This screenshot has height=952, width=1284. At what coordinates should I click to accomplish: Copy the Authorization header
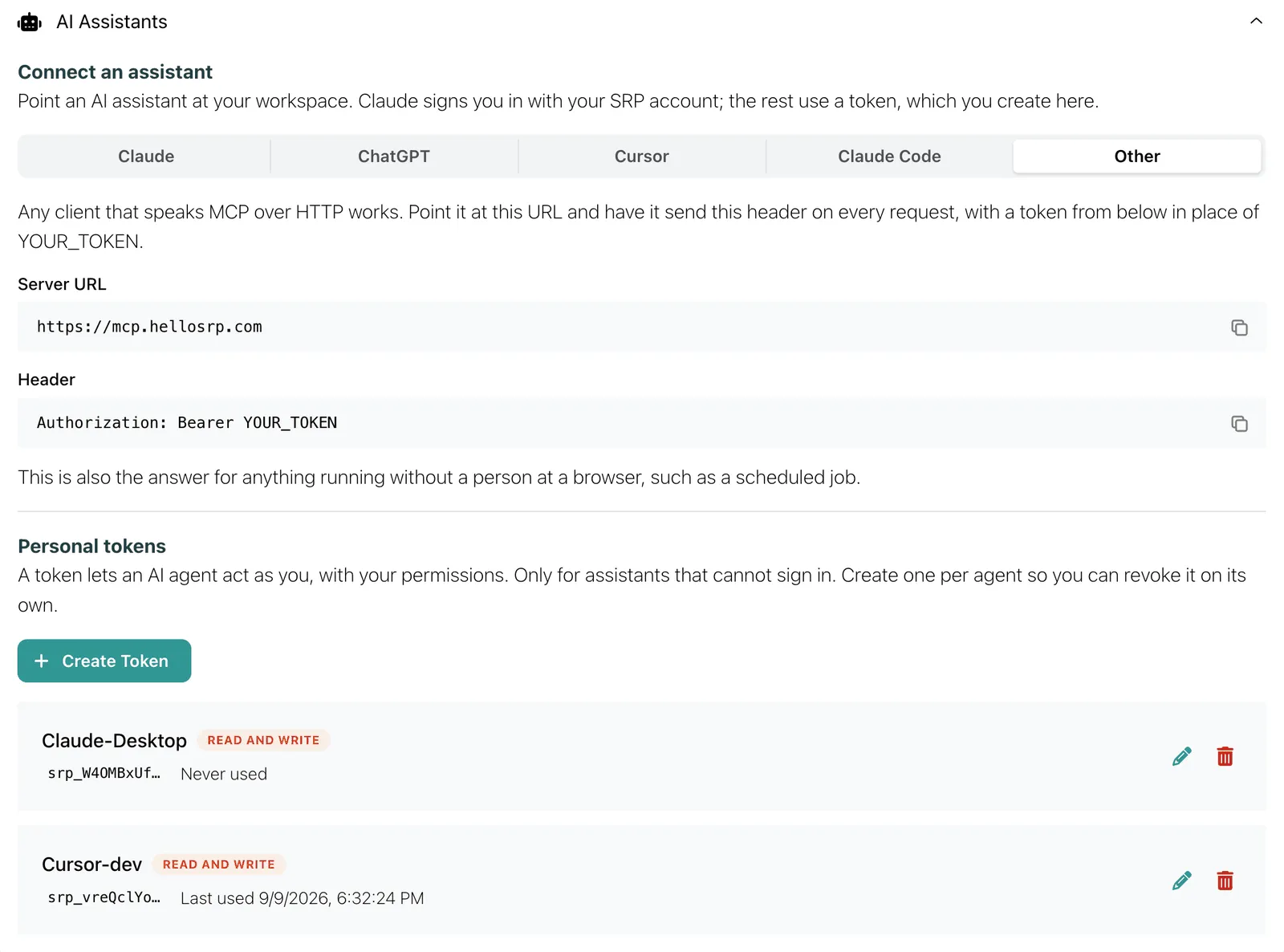tap(1239, 424)
